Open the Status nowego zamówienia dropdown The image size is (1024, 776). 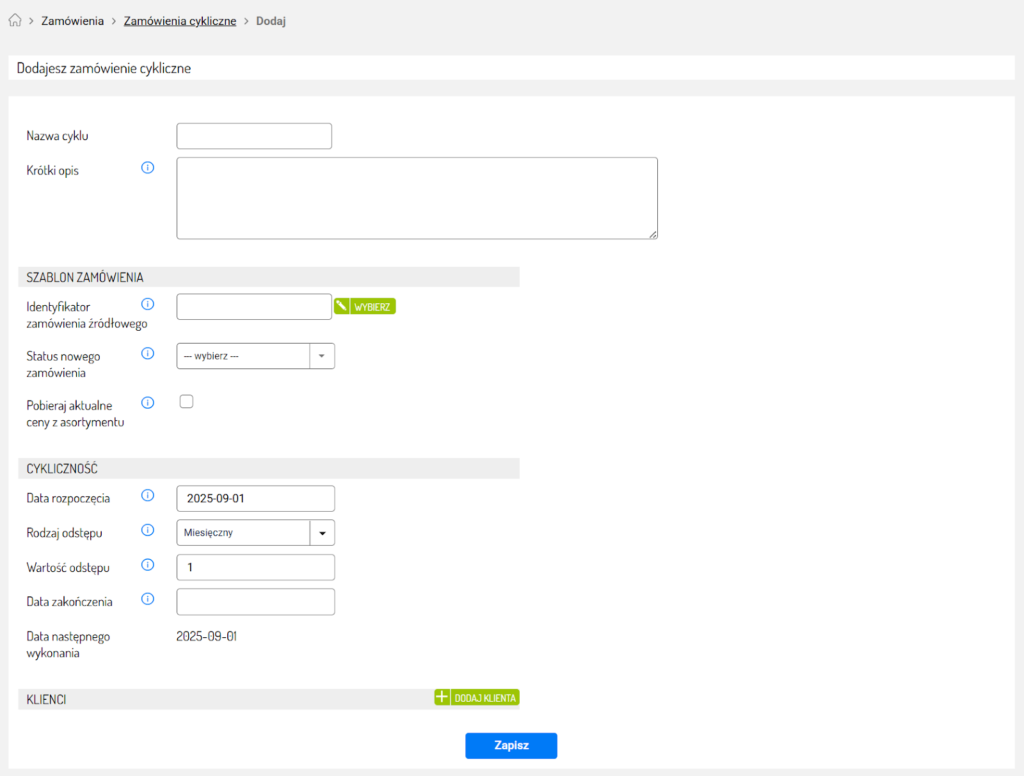(x=255, y=356)
